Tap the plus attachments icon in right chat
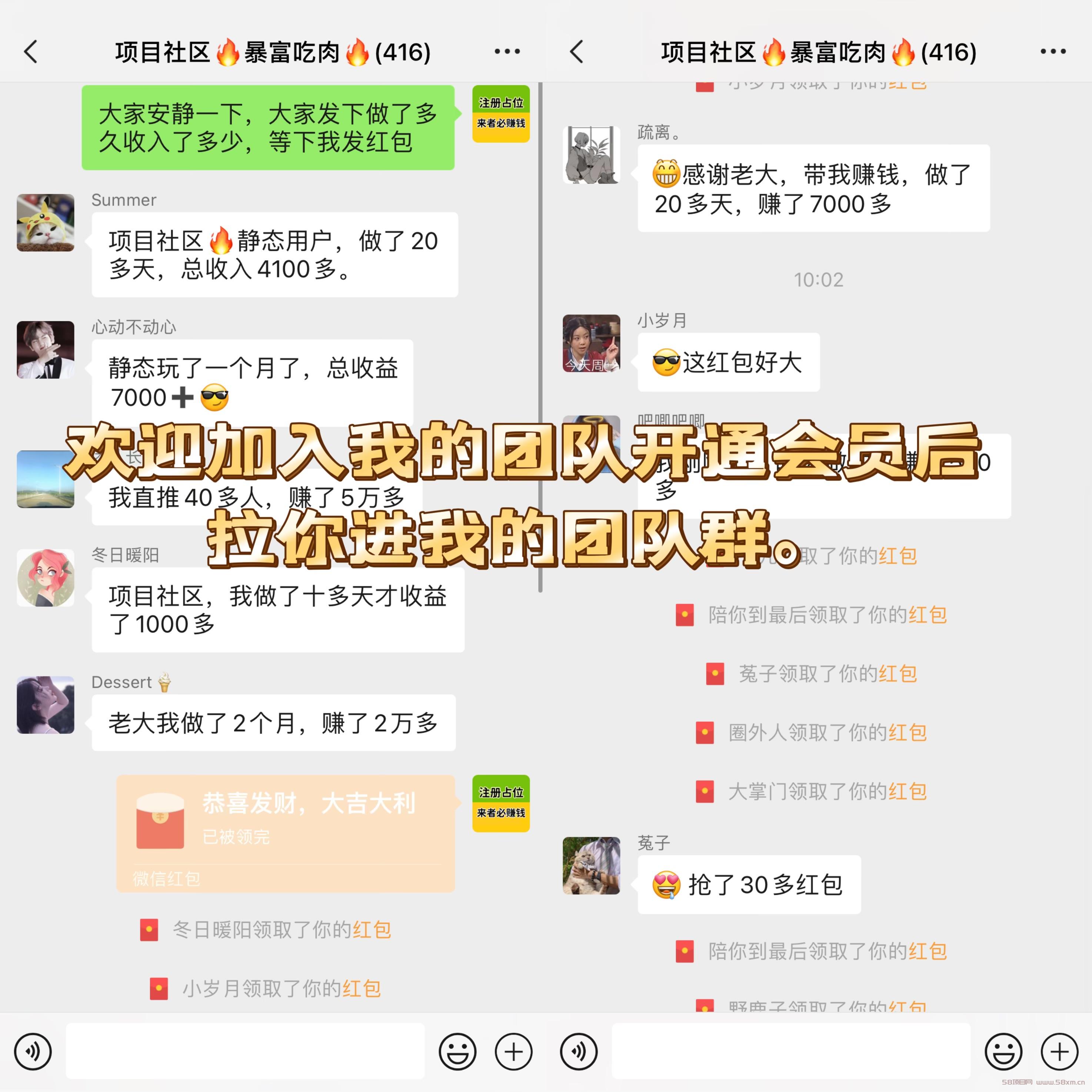This screenshot has height=1092, width=1092. [1059, 1051]
